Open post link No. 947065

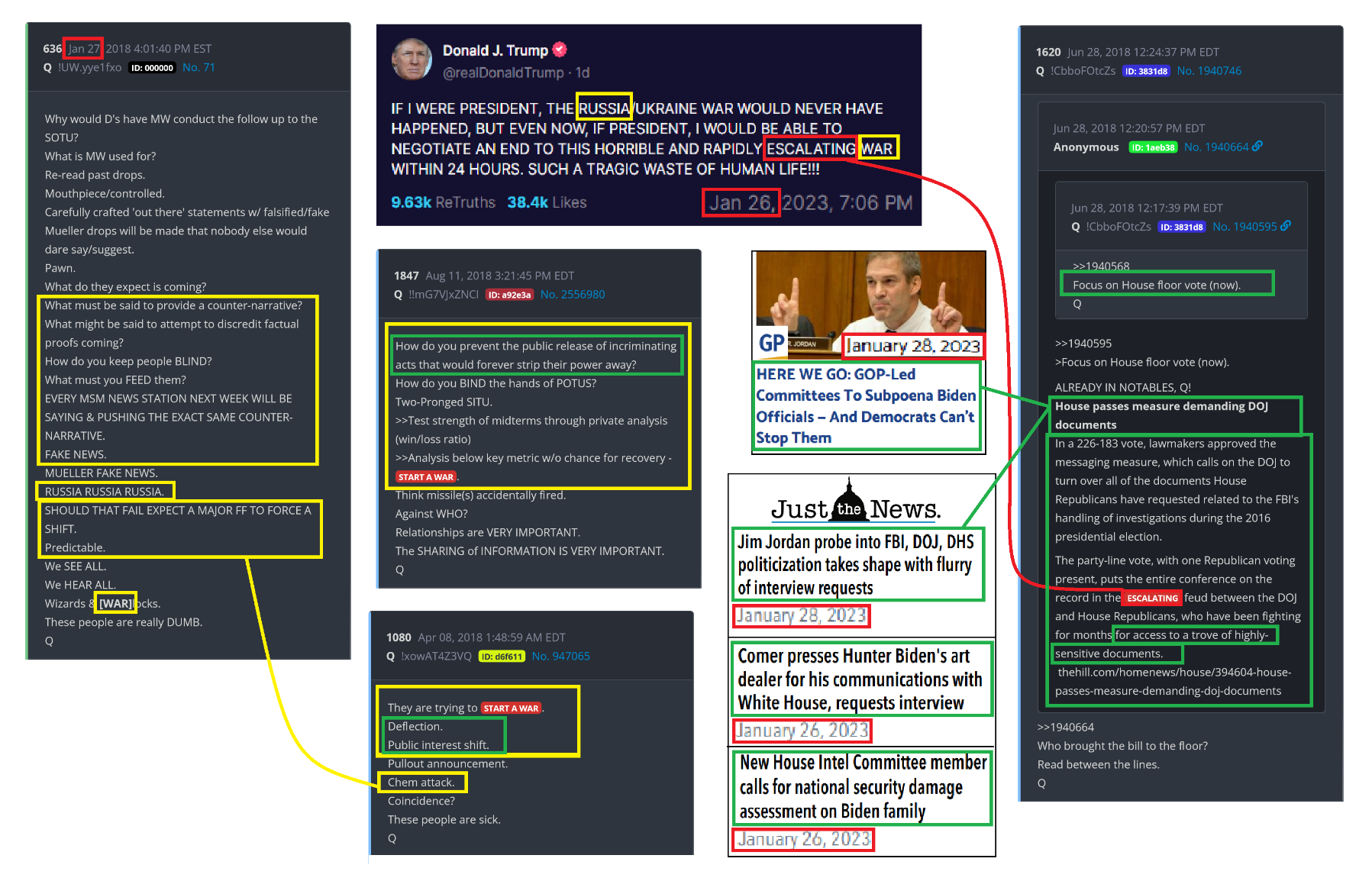[560, 656]
